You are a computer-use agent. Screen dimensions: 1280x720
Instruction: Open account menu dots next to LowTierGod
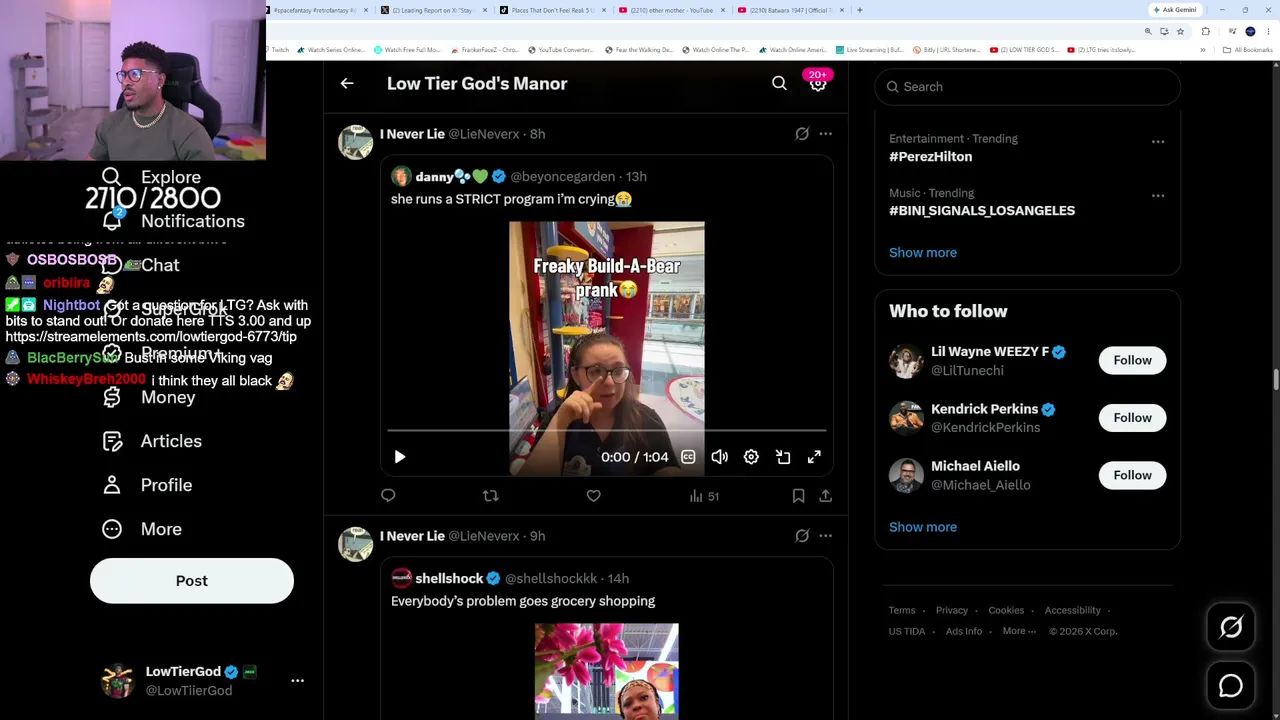[297, 680]
